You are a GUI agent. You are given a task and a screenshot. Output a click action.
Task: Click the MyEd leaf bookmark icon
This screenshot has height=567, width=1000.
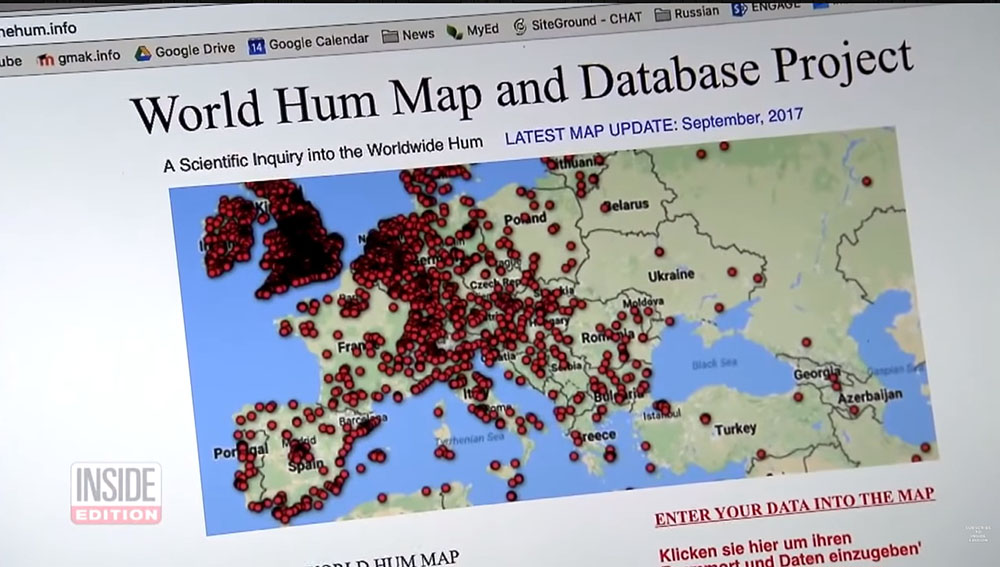point(455,31)
